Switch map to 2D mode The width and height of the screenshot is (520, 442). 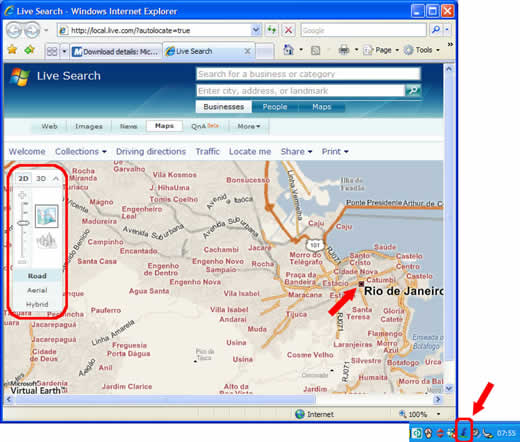23,179
